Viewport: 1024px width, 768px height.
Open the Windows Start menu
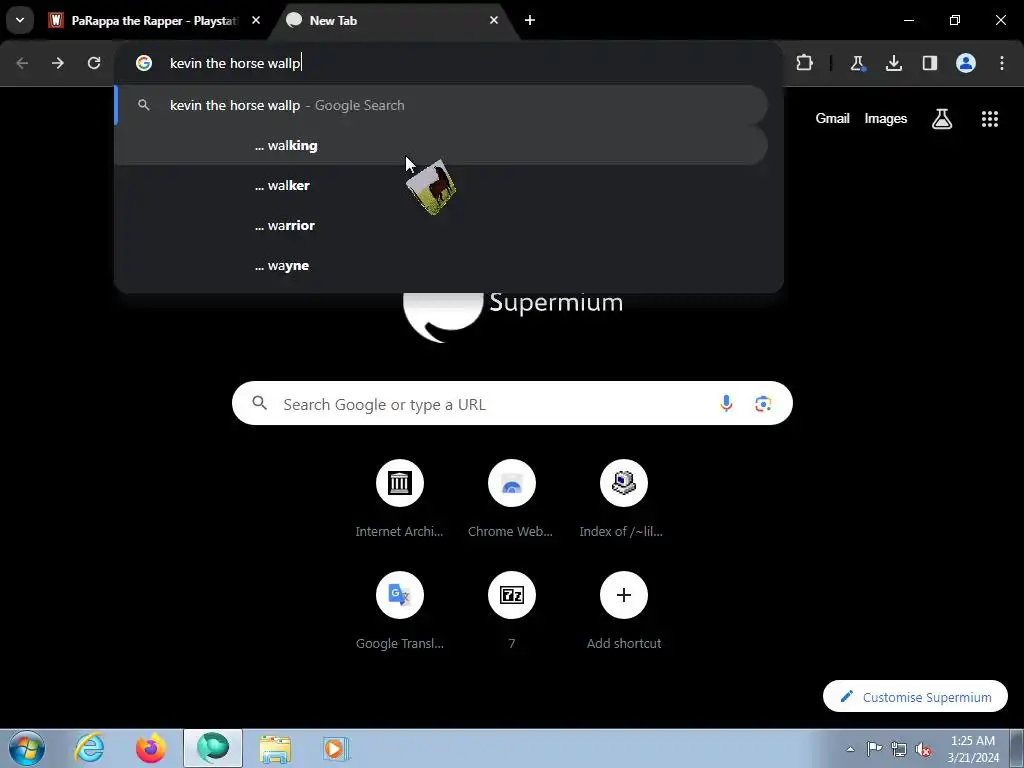[27, 748]
